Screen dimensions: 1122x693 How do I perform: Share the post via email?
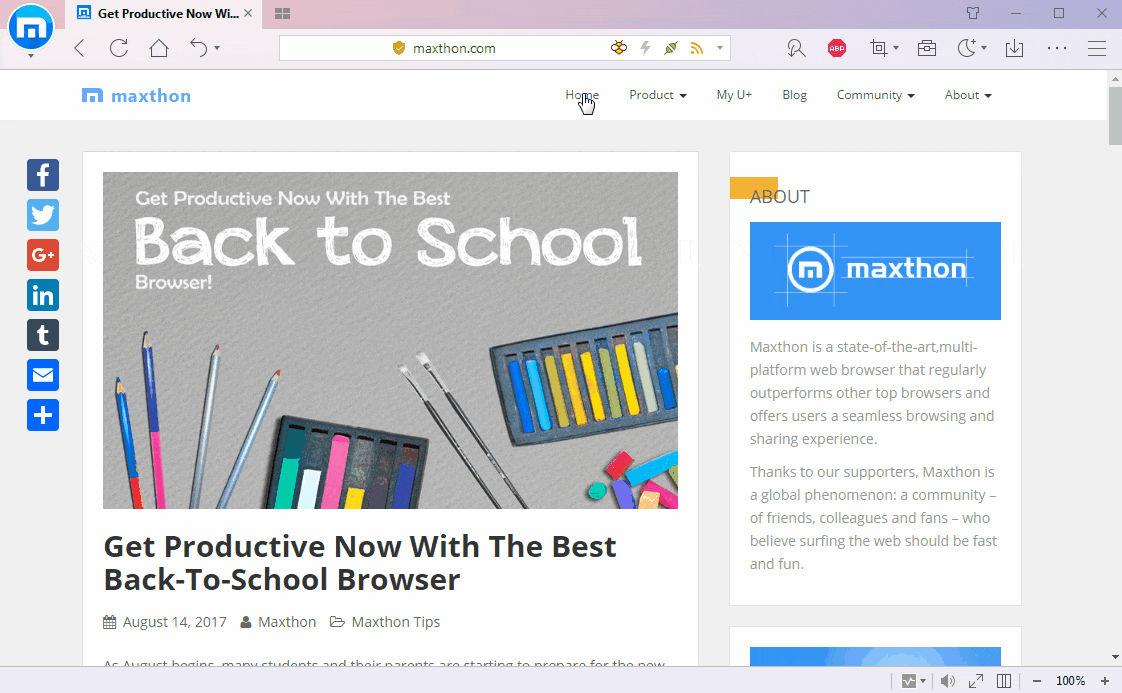click(x=43, y=375)
